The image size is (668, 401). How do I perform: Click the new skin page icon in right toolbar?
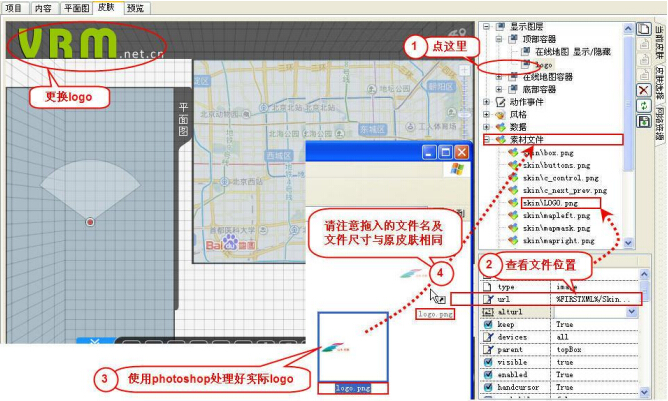643,29
